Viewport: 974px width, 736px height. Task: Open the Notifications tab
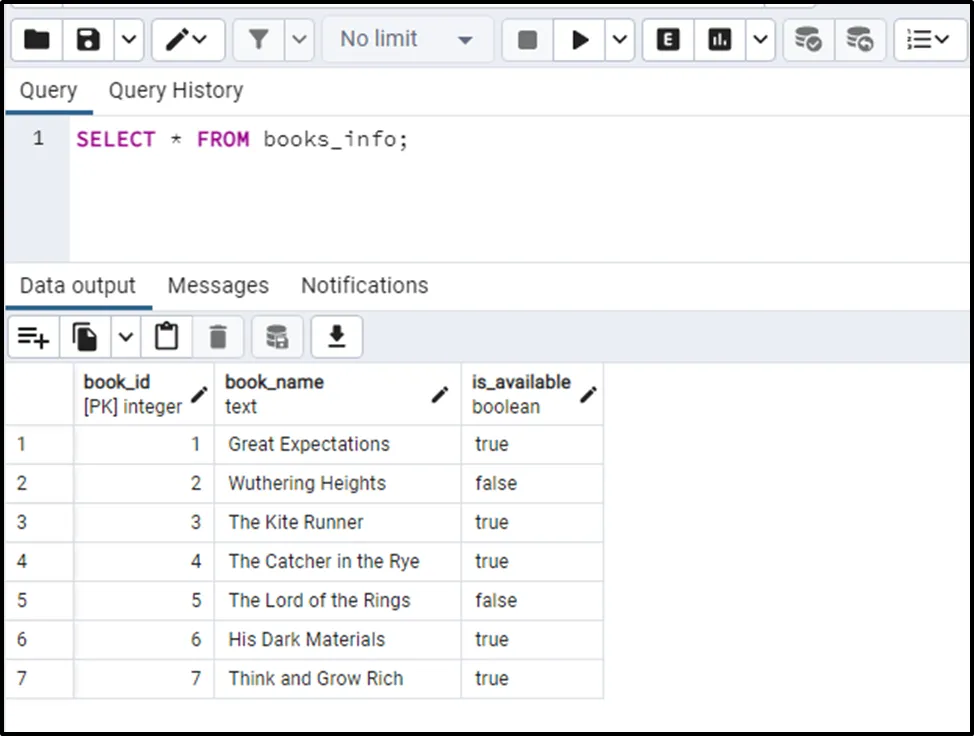click(364, 285)
